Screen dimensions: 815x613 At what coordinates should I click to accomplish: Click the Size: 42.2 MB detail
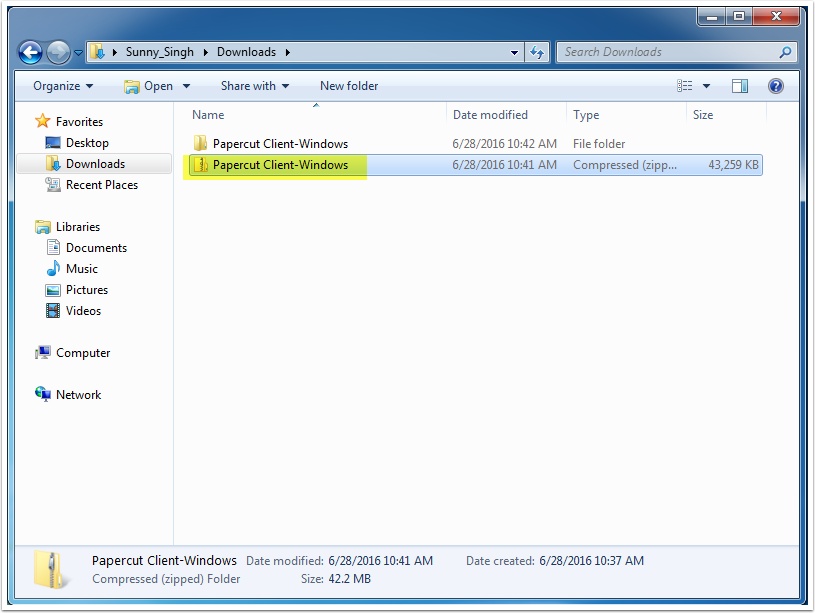(336, 579)
